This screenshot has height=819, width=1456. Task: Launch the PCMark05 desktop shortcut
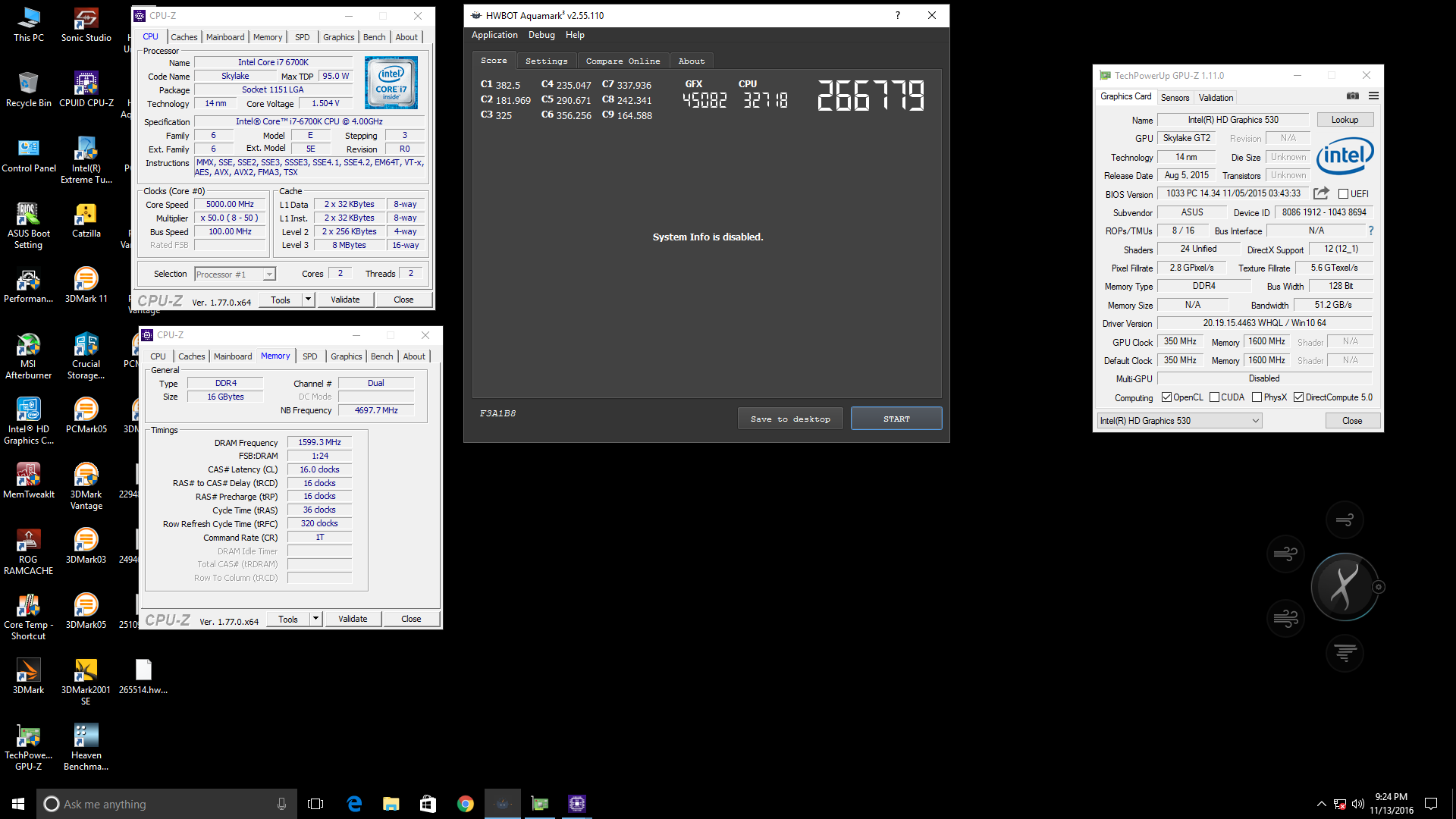(x=86, y=416)
